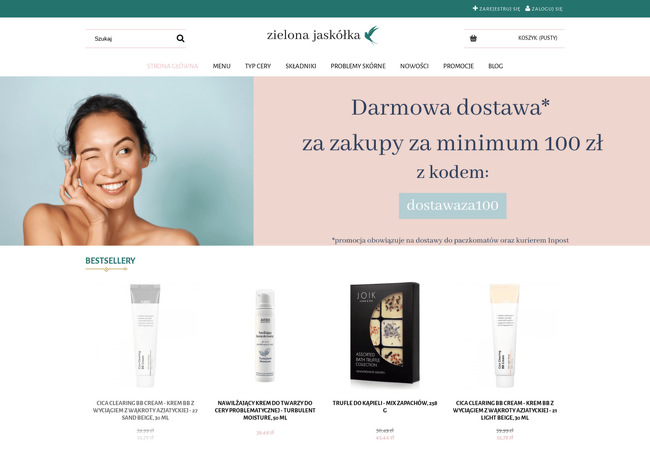Open the zielona jaskółka home logo

pyautogui.click(x=323, y=35)
